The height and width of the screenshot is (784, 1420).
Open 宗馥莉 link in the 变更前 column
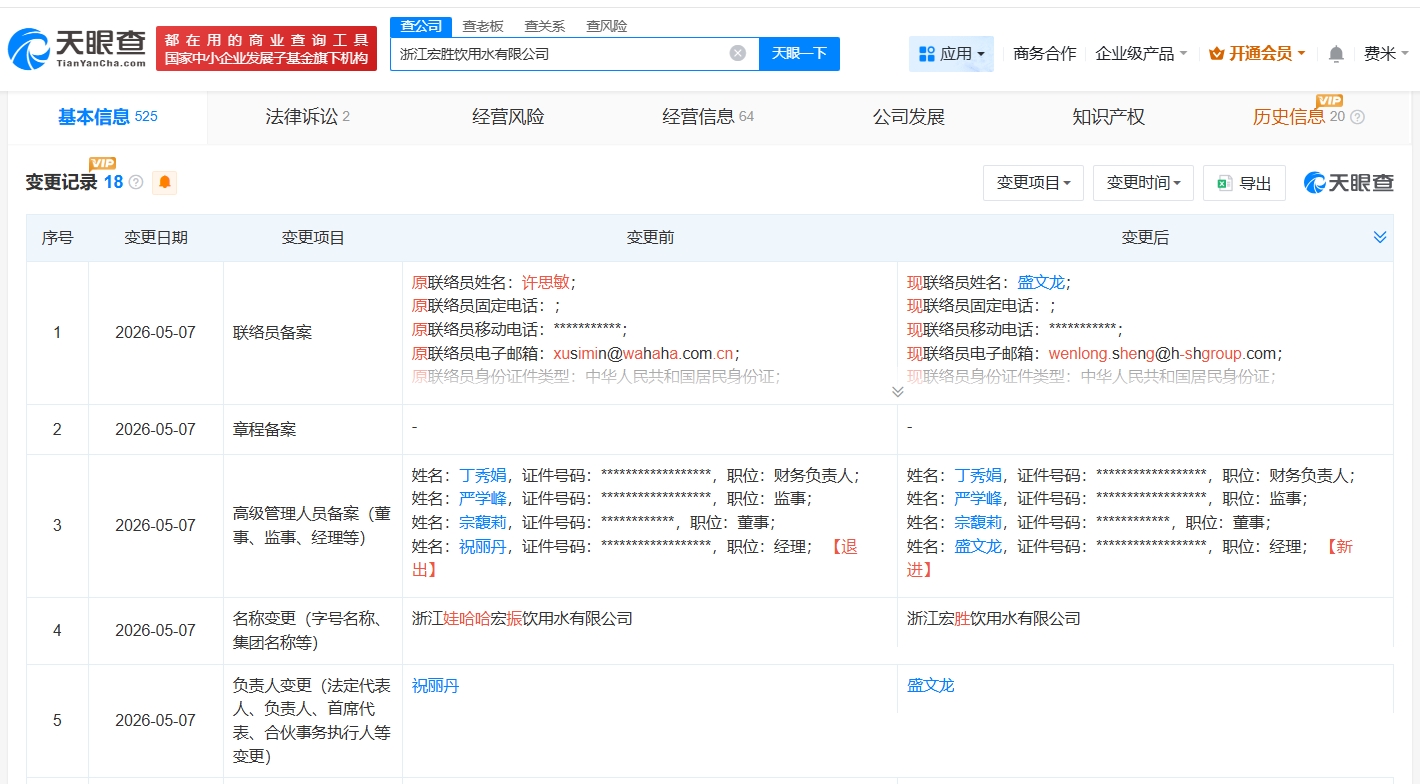[484, 522]
